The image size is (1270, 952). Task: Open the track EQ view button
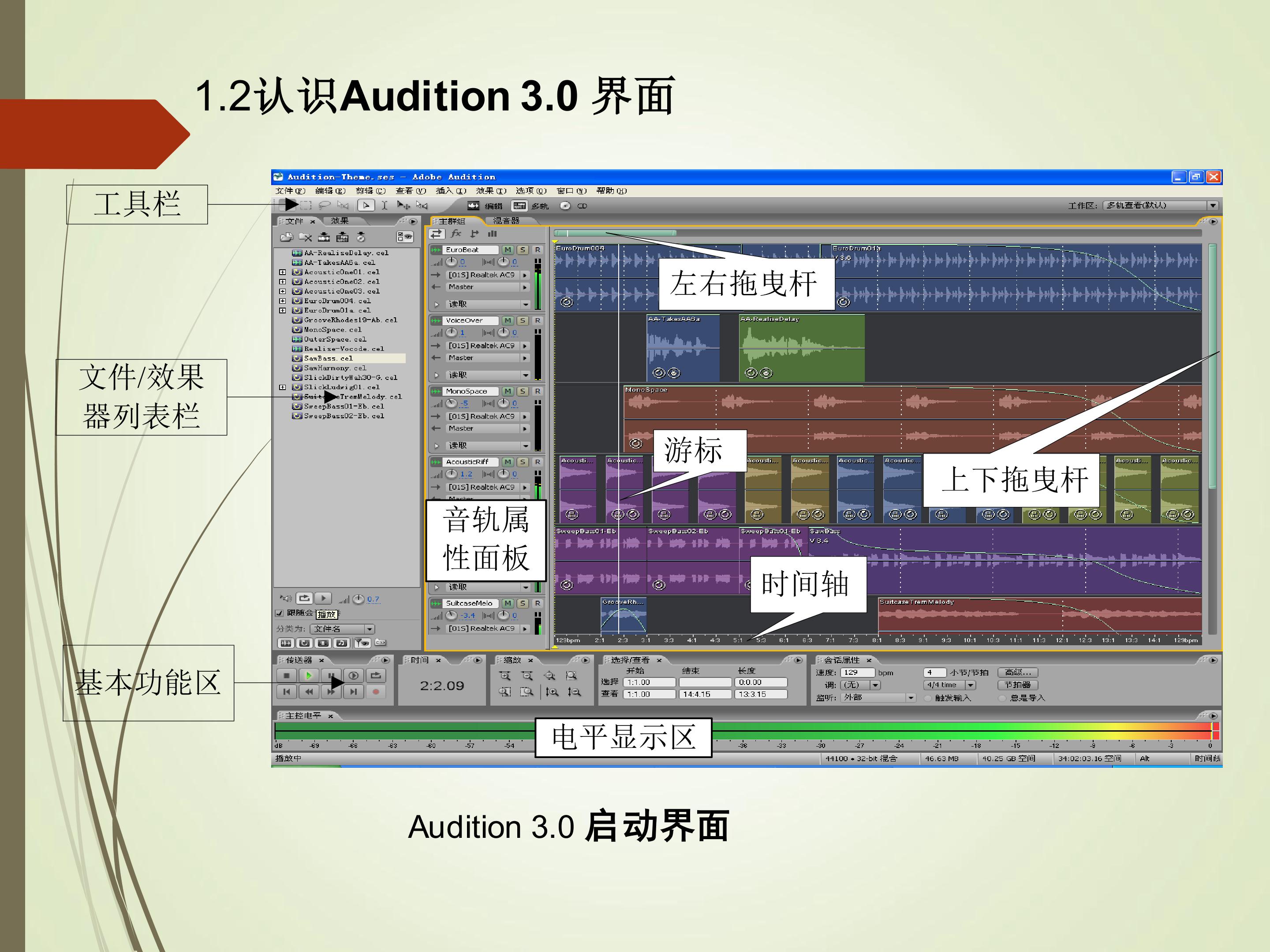[x=492, y=234]
